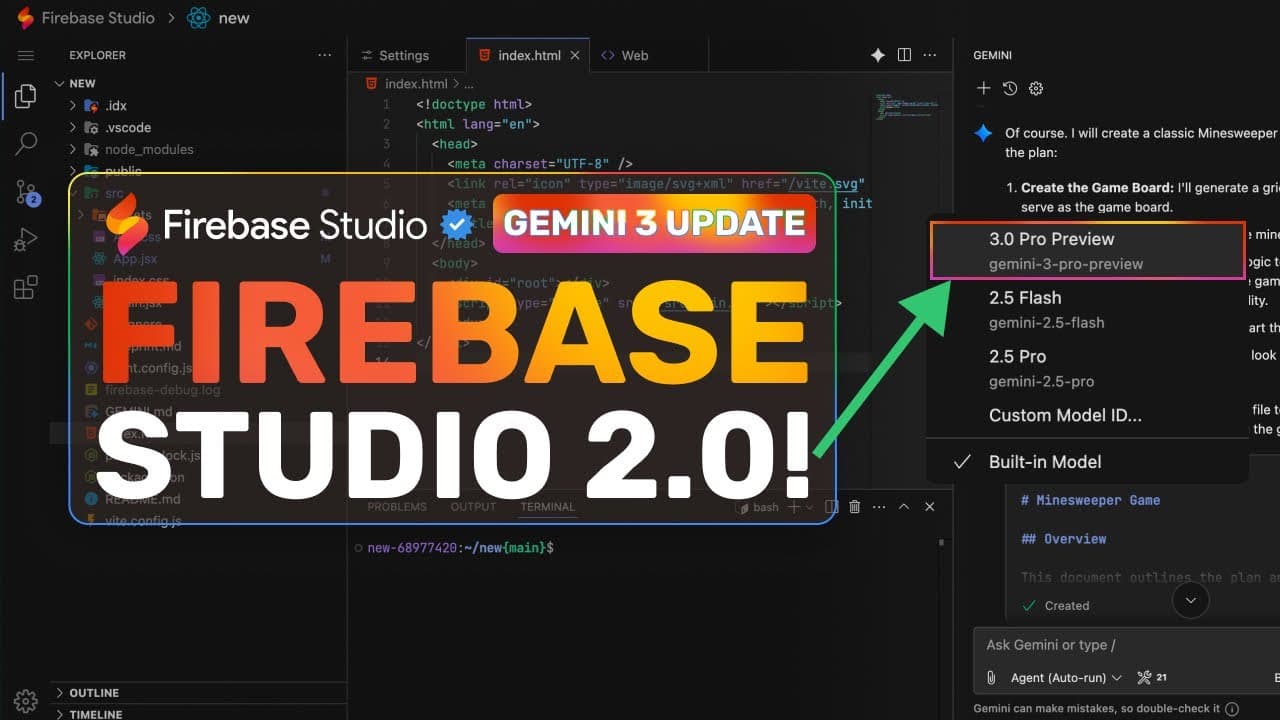Kill terminal with the trash icon
Screen dimensions: 1280x720
854,507
